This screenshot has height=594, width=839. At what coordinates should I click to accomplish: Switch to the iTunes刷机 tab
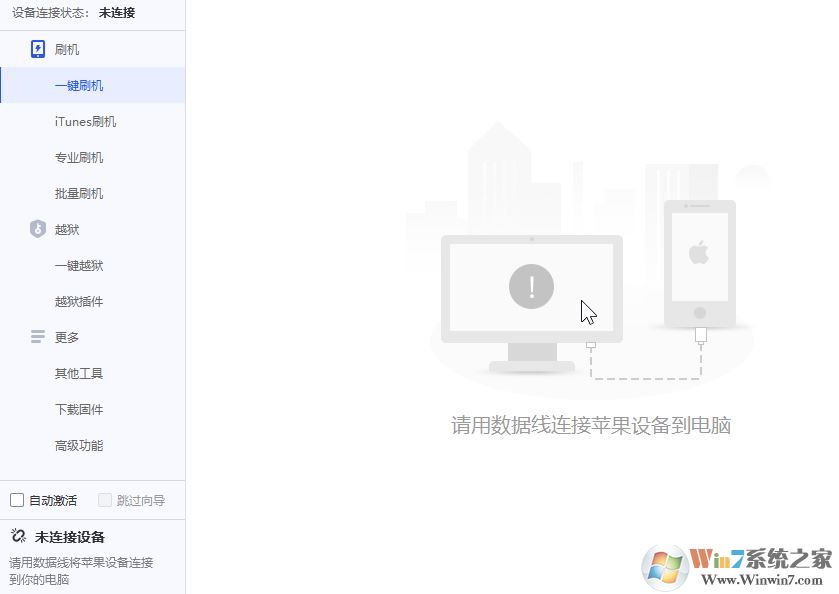click(x=77, y=121)
